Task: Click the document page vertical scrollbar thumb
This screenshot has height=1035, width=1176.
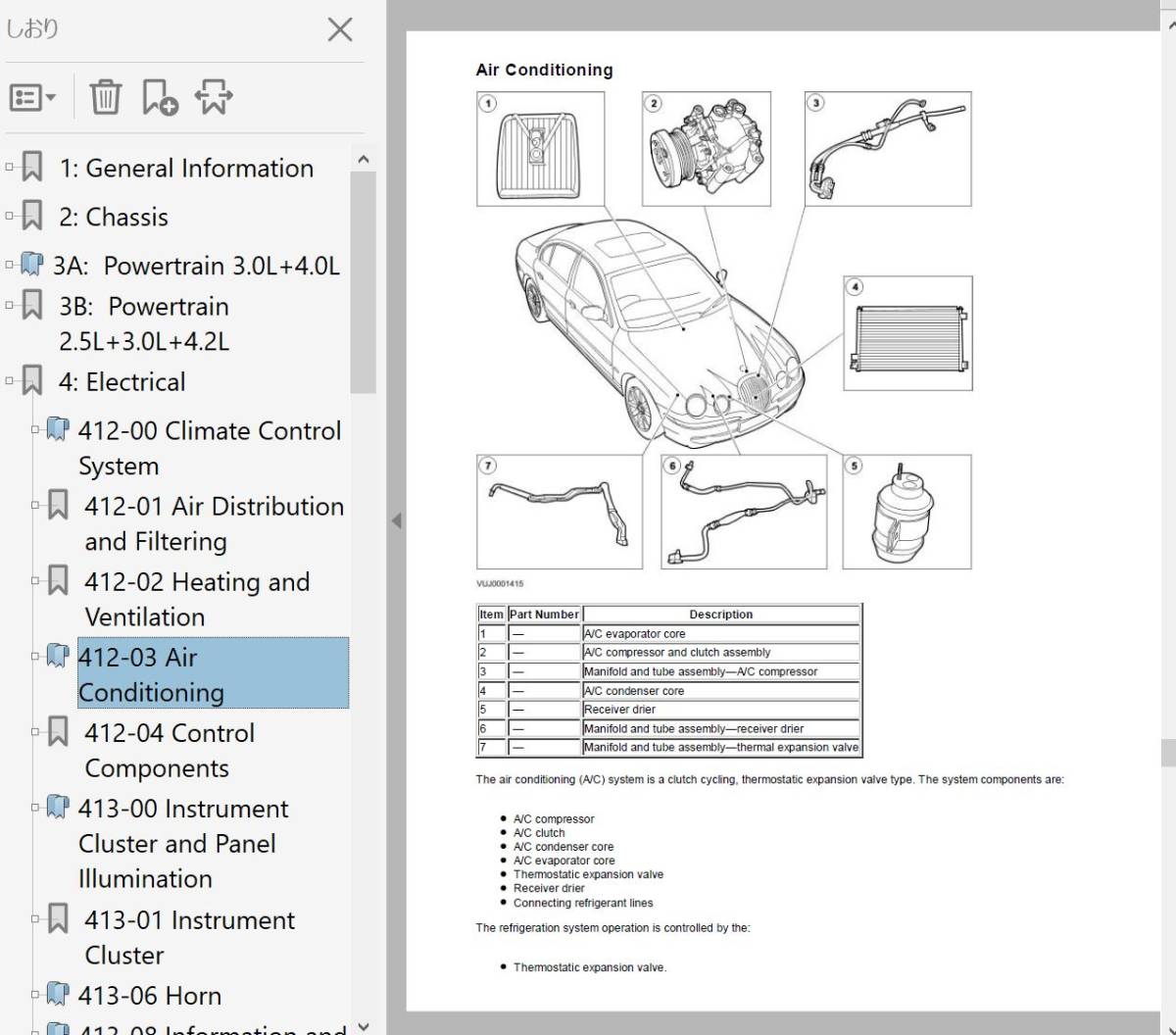Action: click(x=1168, y=753)
